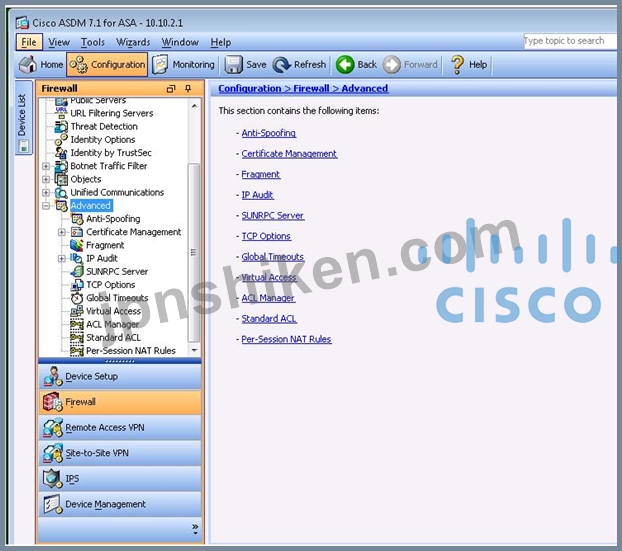Open the Fragment link

click(261, 174)
